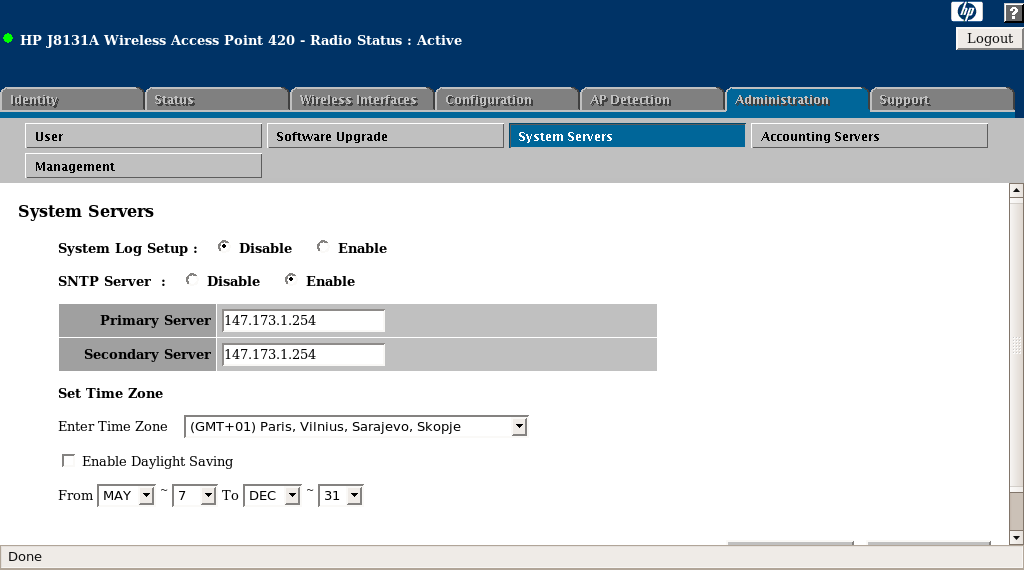Go to the AP Detection tab
This screenshot has width=1024, height=570.
[650, 100]
